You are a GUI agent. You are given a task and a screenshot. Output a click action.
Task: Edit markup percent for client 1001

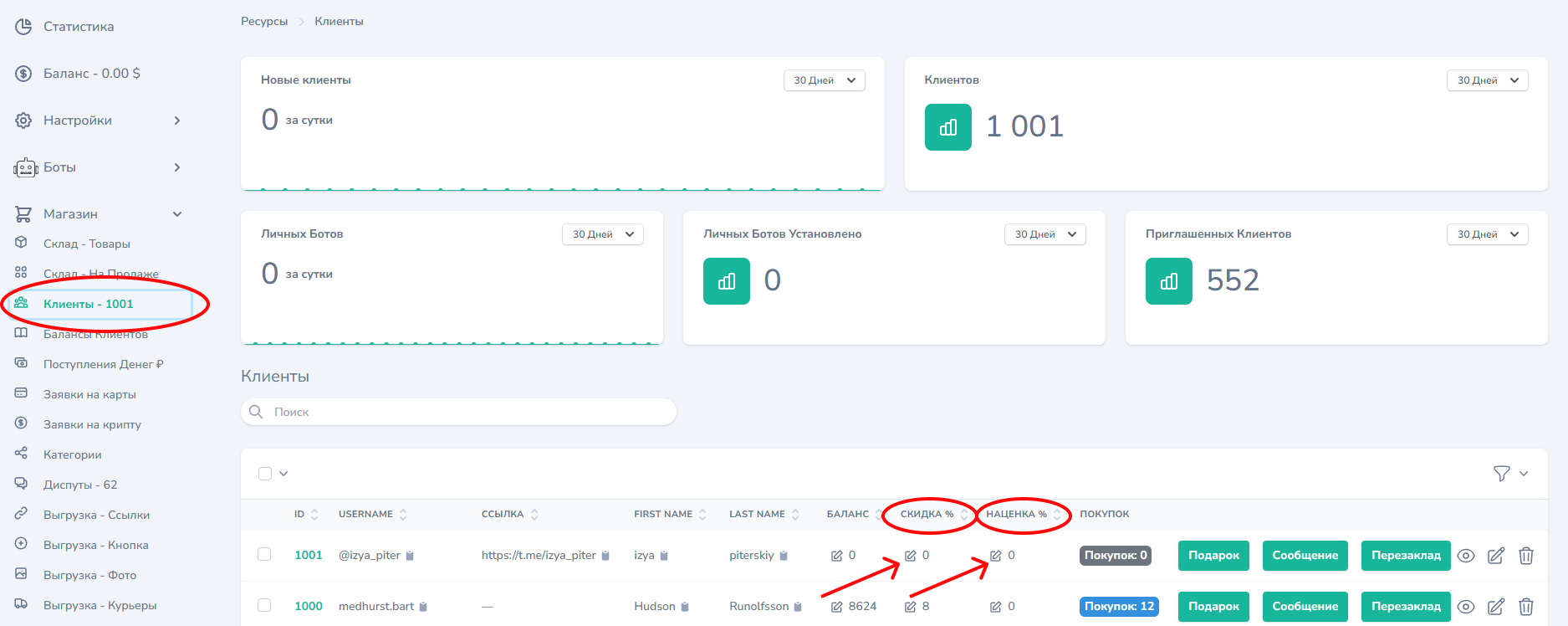point(996,556)
